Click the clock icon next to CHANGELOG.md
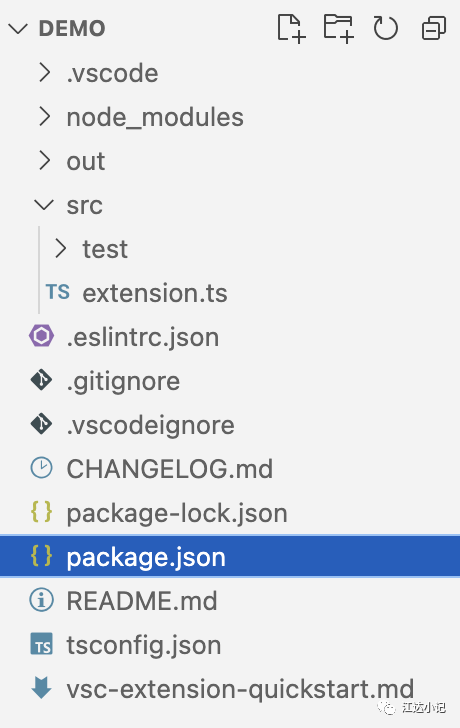The image size is (460, 728). click(x=41, y=468)
